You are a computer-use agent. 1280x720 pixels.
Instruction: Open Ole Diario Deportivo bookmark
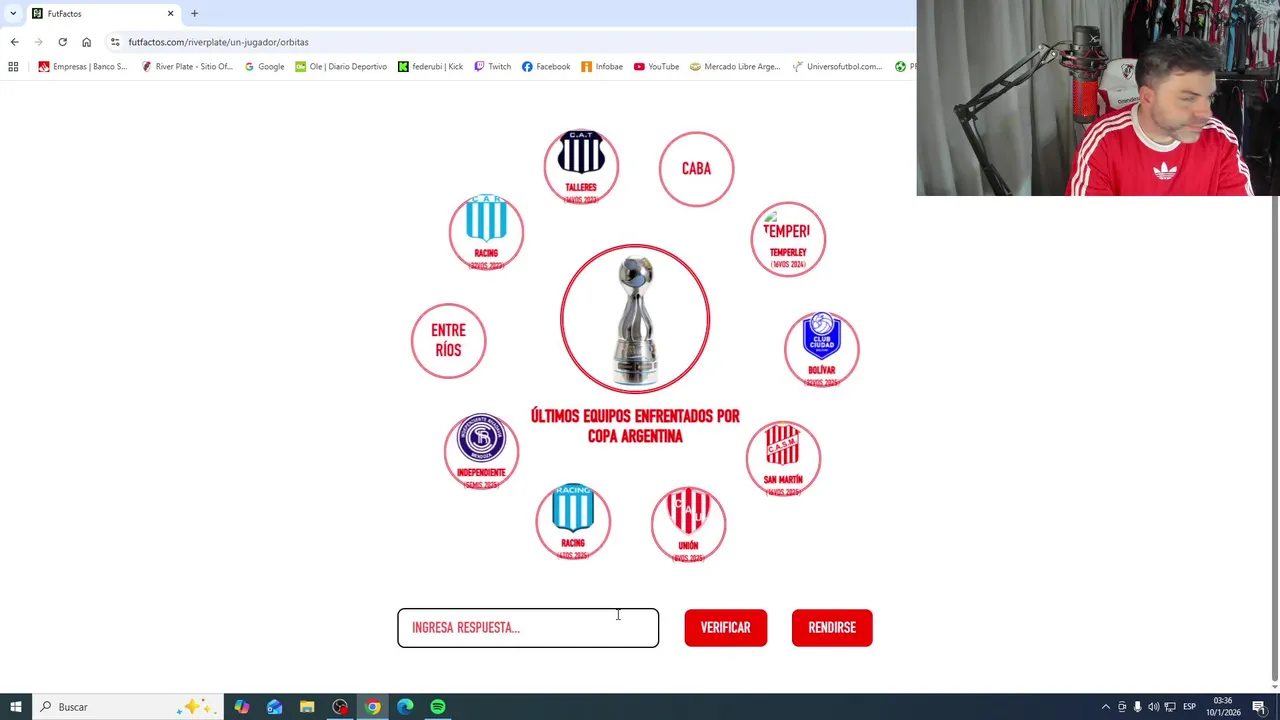(341, 67)
